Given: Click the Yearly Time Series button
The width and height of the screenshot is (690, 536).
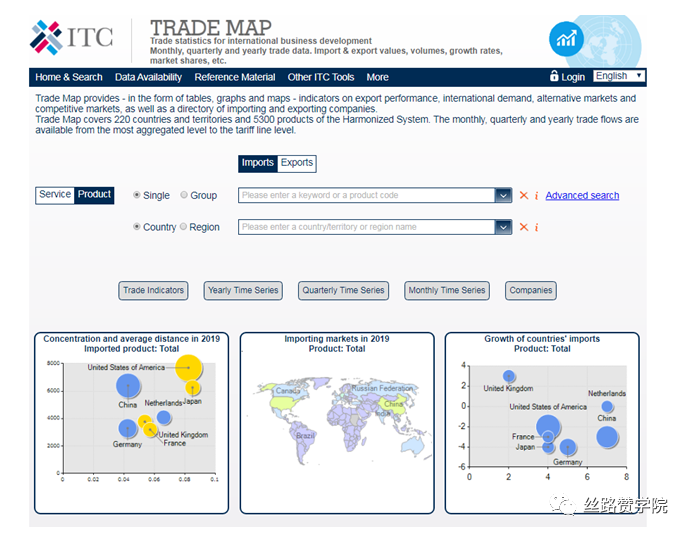Looking at the screenshot, I should pos(243,290).
